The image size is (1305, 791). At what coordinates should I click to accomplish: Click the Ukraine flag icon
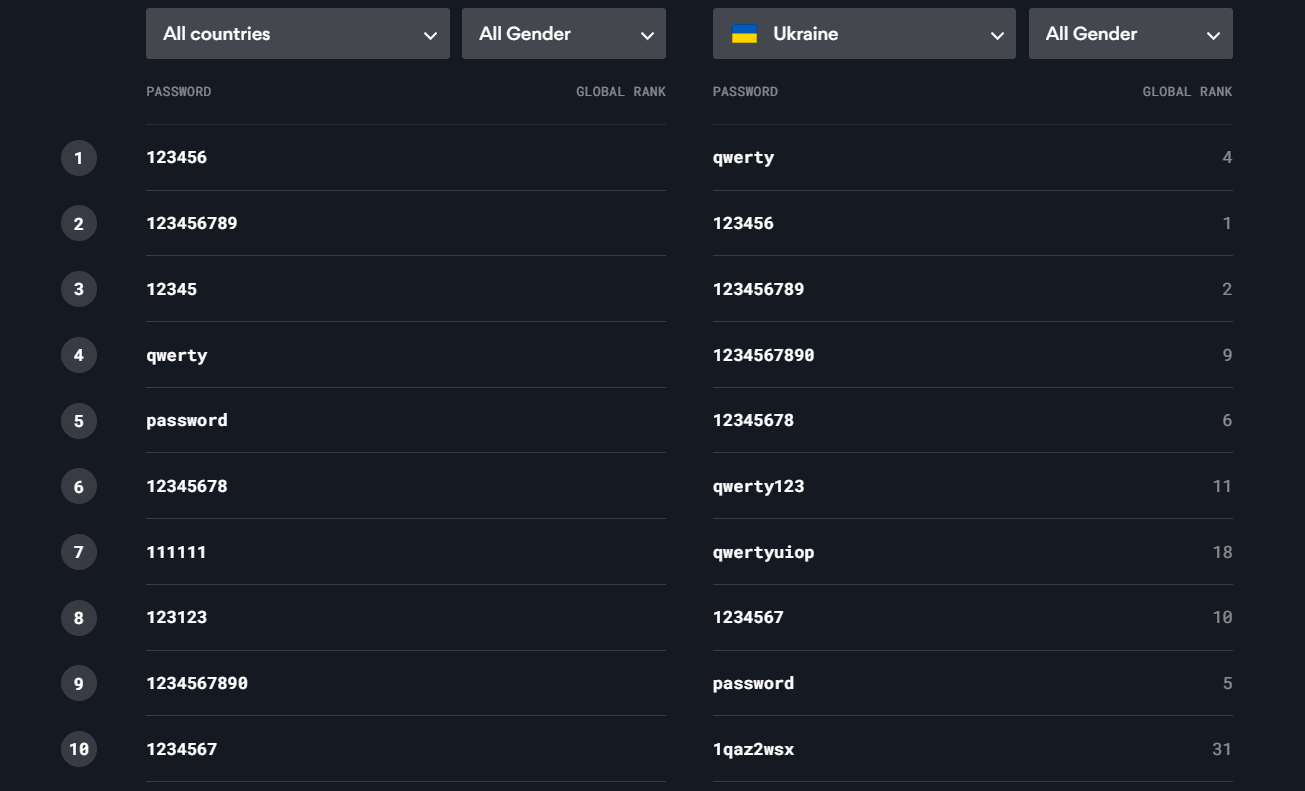click(744, 34)
